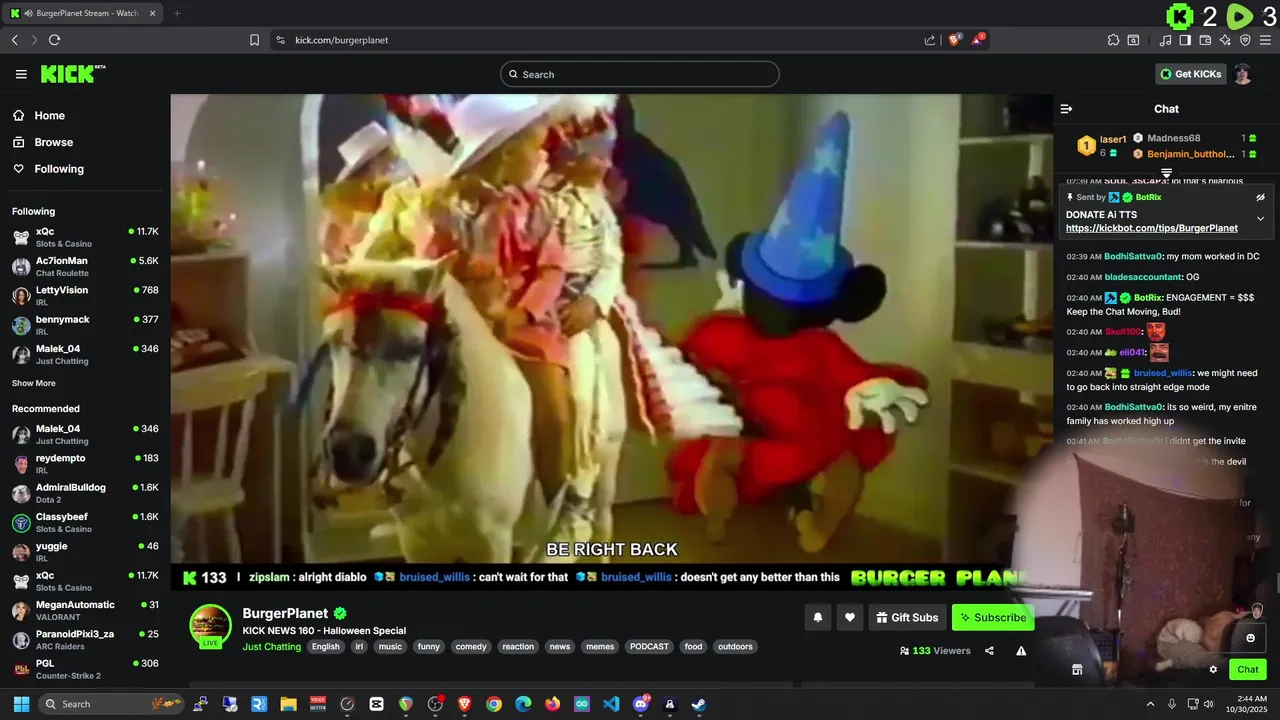Select the comedy tag
This screenshot has width=1280, height=720.
(471, 647)
